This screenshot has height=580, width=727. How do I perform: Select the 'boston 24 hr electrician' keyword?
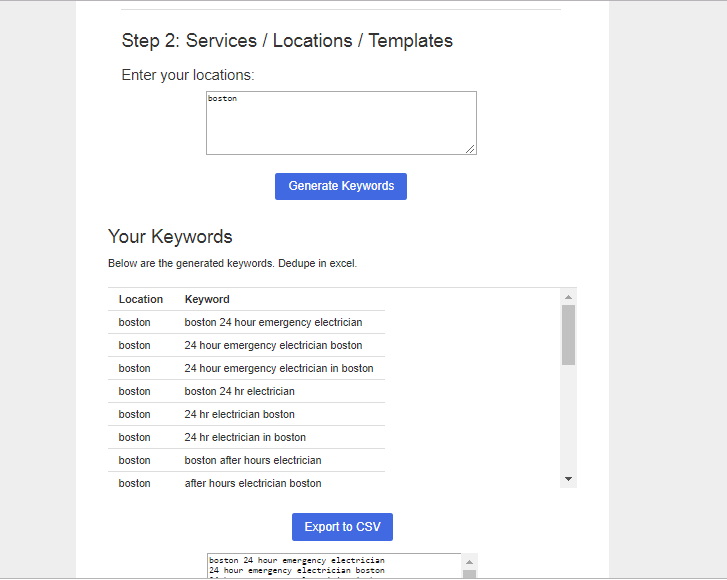tap(240, 391)
